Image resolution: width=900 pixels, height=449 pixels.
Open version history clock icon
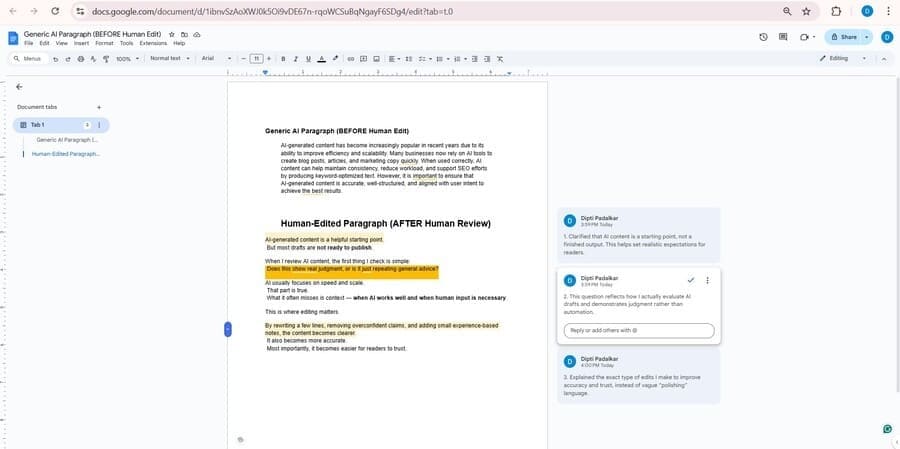(763, 37)
